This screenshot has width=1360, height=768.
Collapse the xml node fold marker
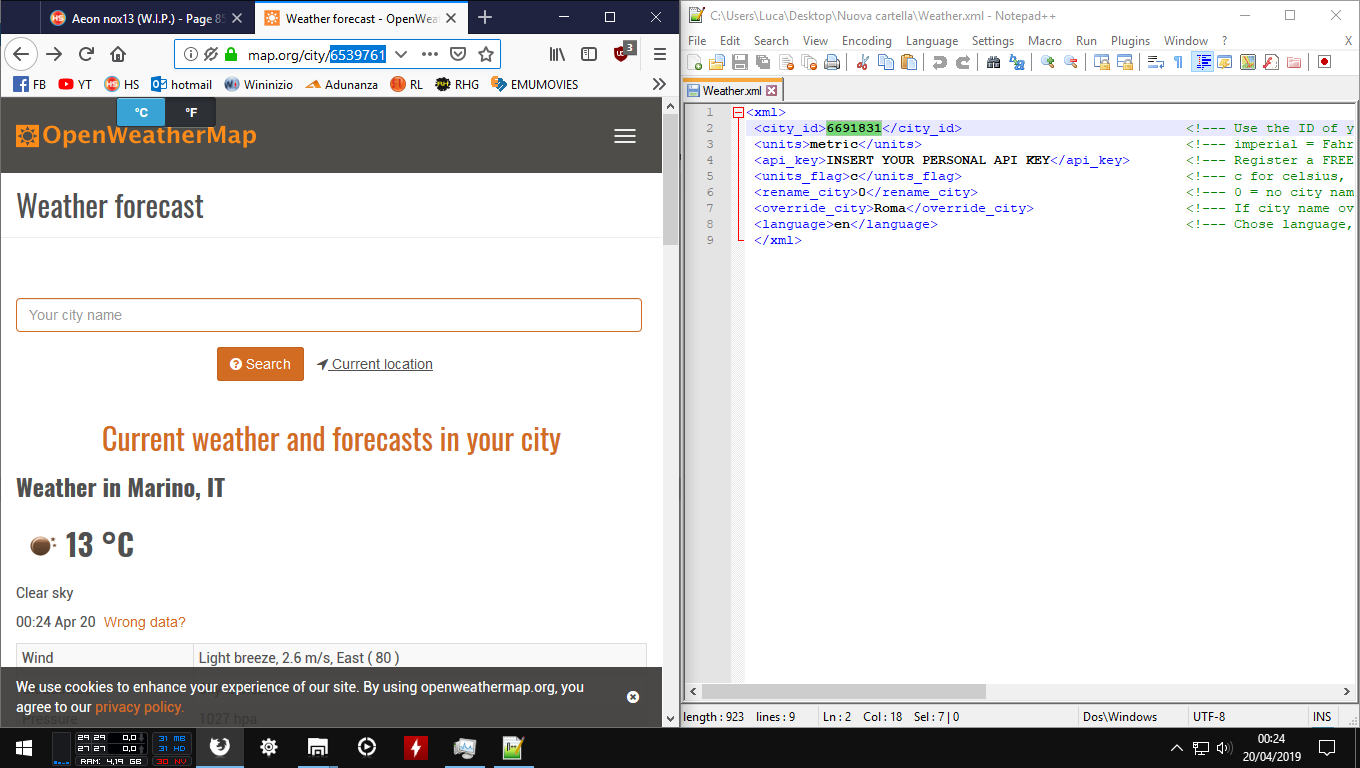[738, 113]
